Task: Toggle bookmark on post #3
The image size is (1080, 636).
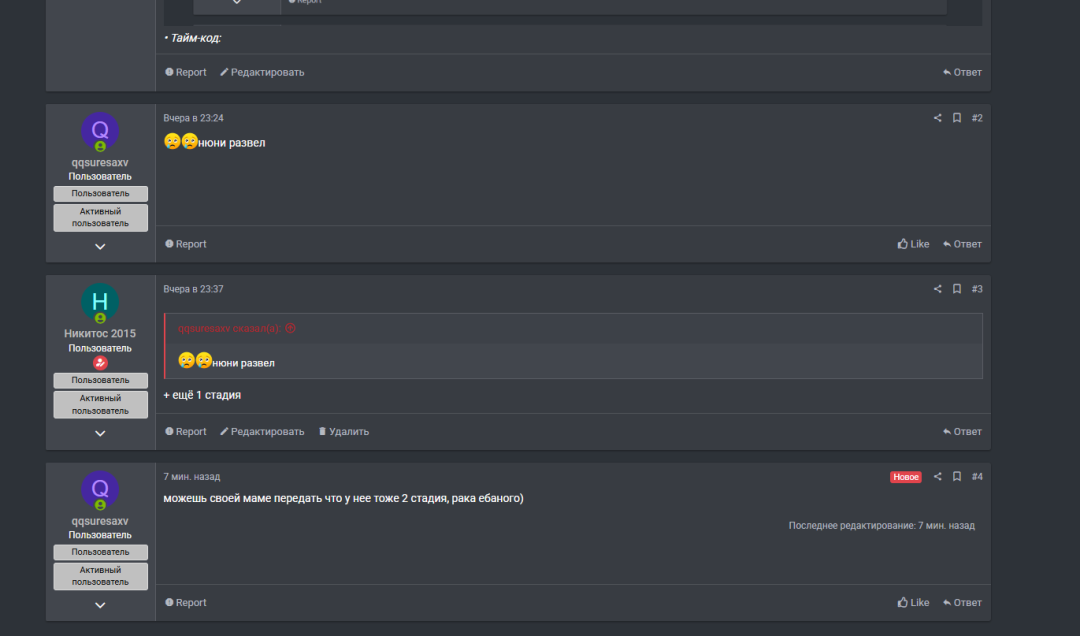Action: 957,289
